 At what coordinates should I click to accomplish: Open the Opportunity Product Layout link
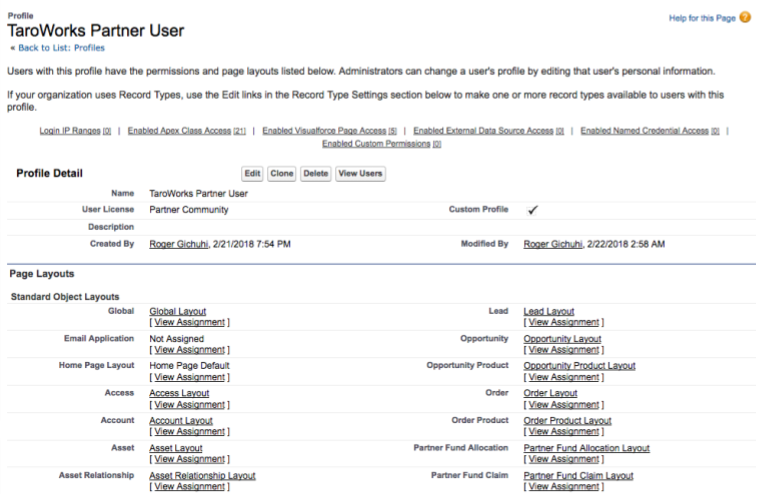pyautogui.click(x=579, y=366)
